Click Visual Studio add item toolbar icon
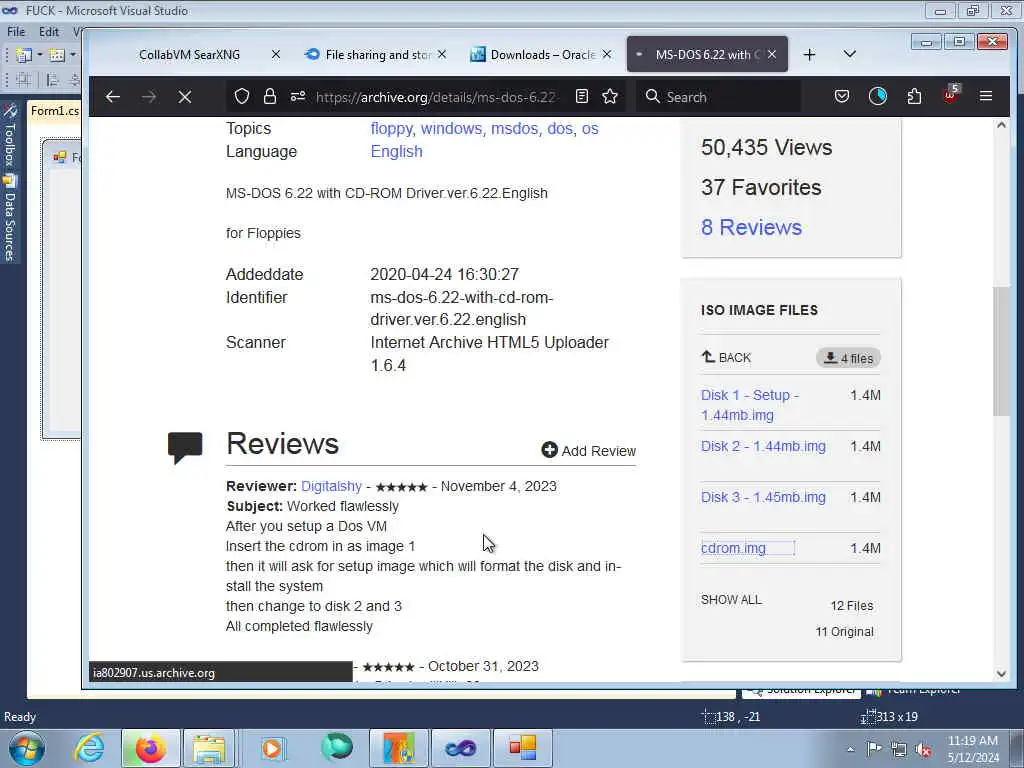1024x768 pixels. click(x=57, y=55)
